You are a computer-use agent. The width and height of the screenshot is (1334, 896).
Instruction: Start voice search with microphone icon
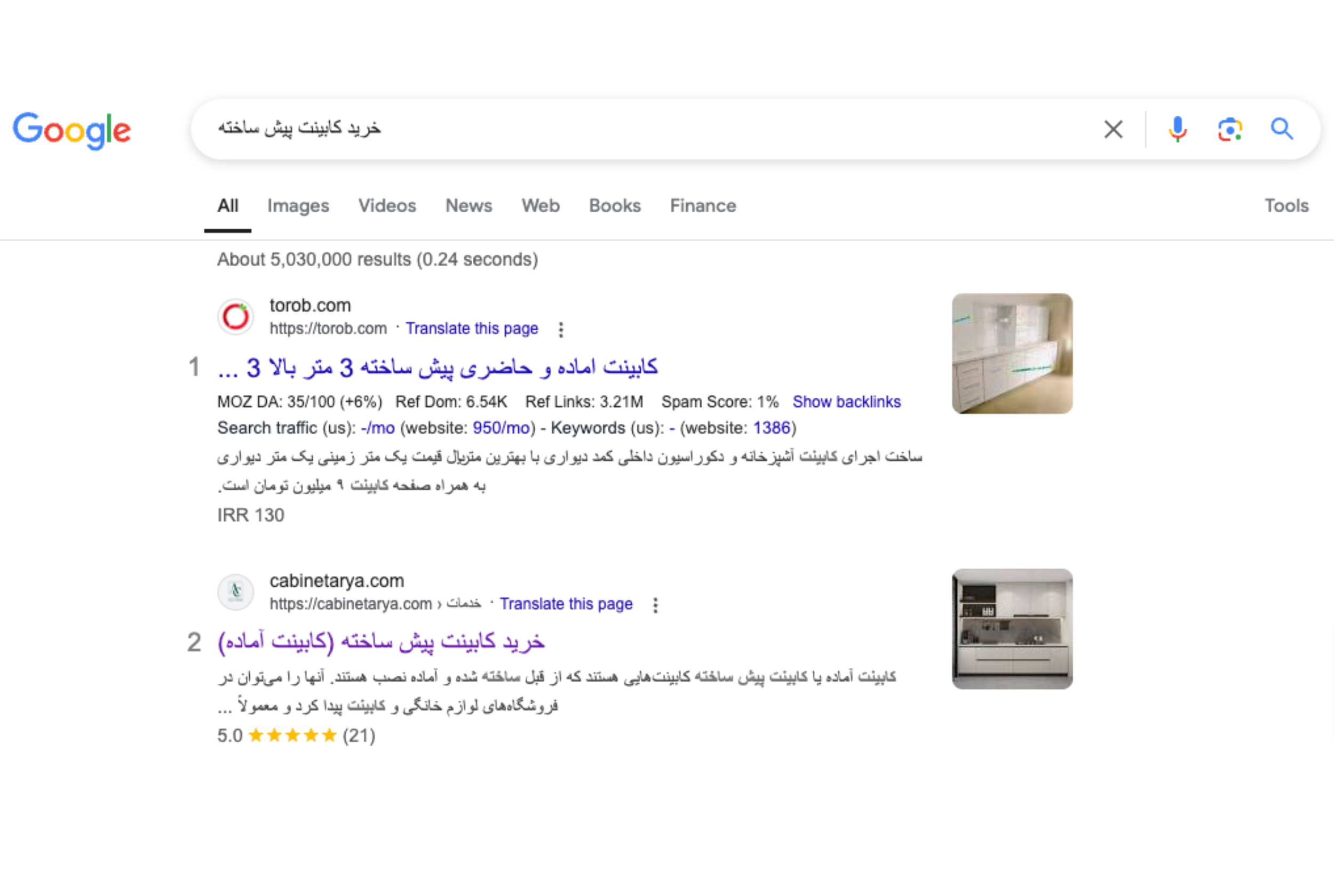tap(1177, 130)
